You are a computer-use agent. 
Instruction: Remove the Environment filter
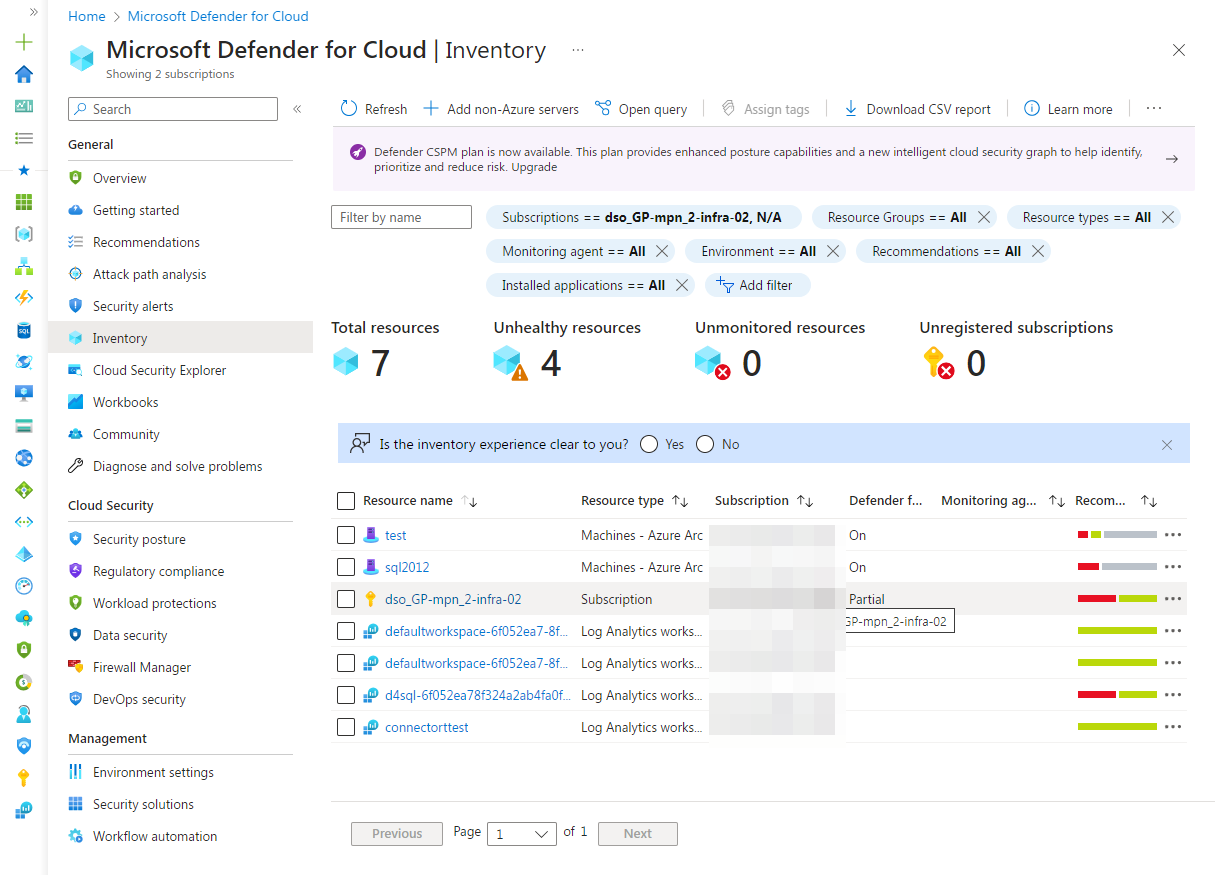pyautogui.click(x=833, y=251)
